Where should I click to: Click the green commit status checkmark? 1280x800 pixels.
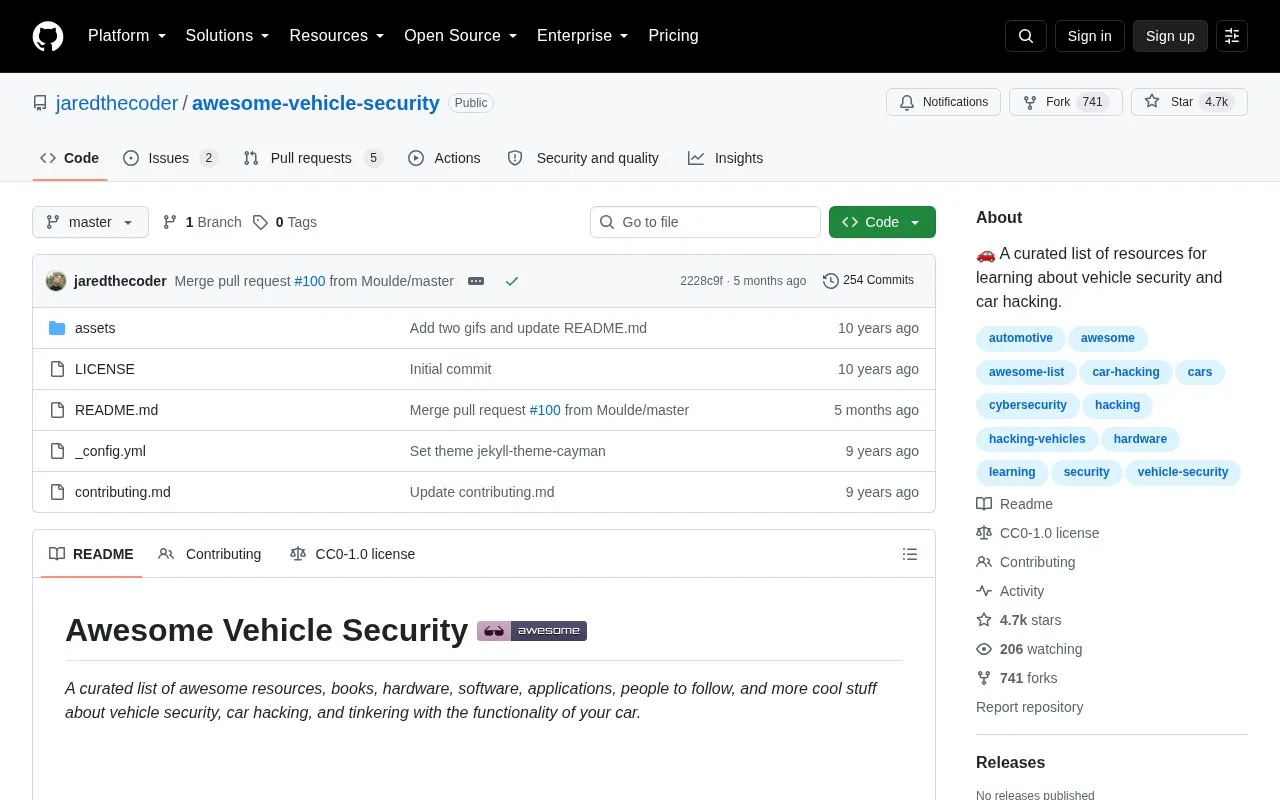(512, 281)
